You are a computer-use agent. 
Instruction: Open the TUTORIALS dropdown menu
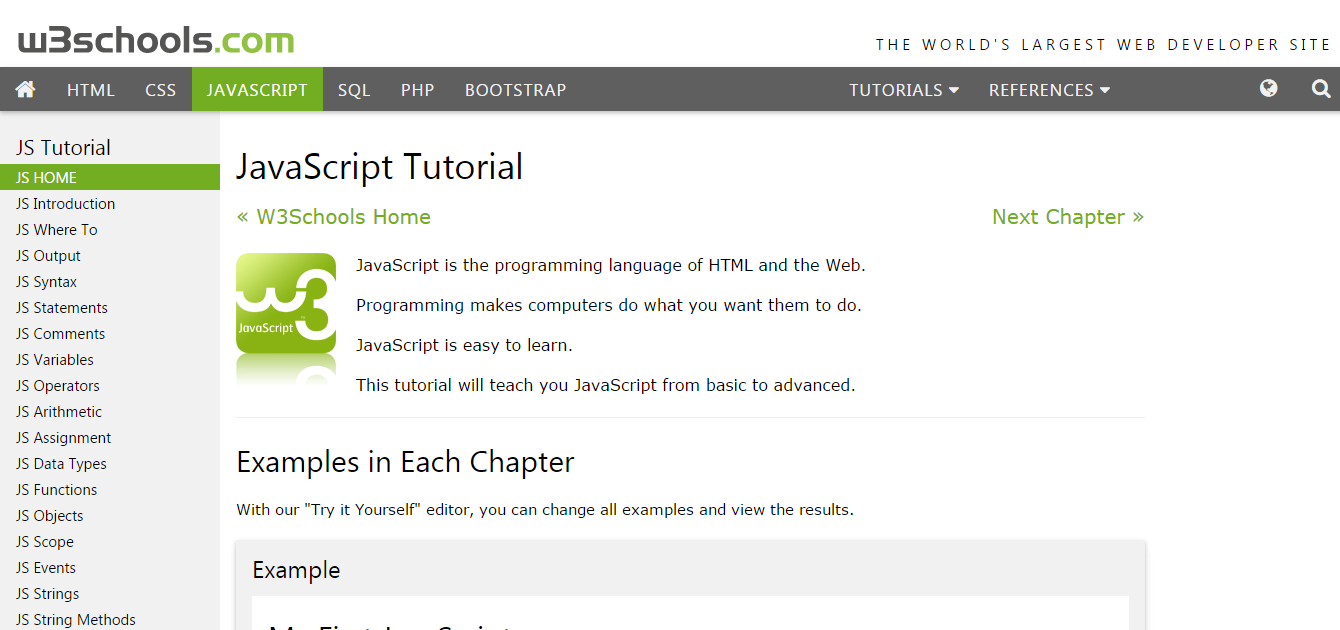click(x=902, y=89)
